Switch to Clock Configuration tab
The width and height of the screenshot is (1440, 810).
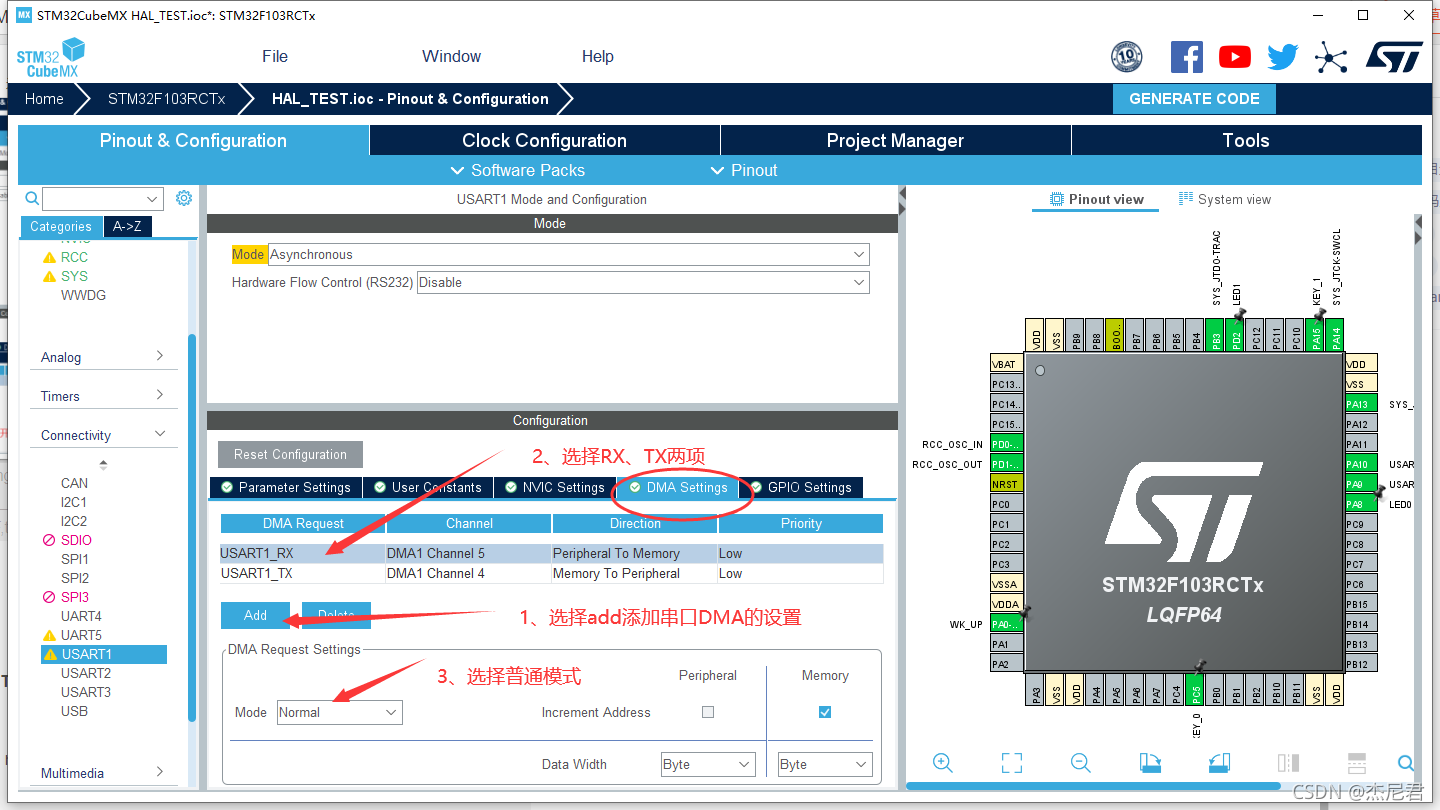[544, 140]
